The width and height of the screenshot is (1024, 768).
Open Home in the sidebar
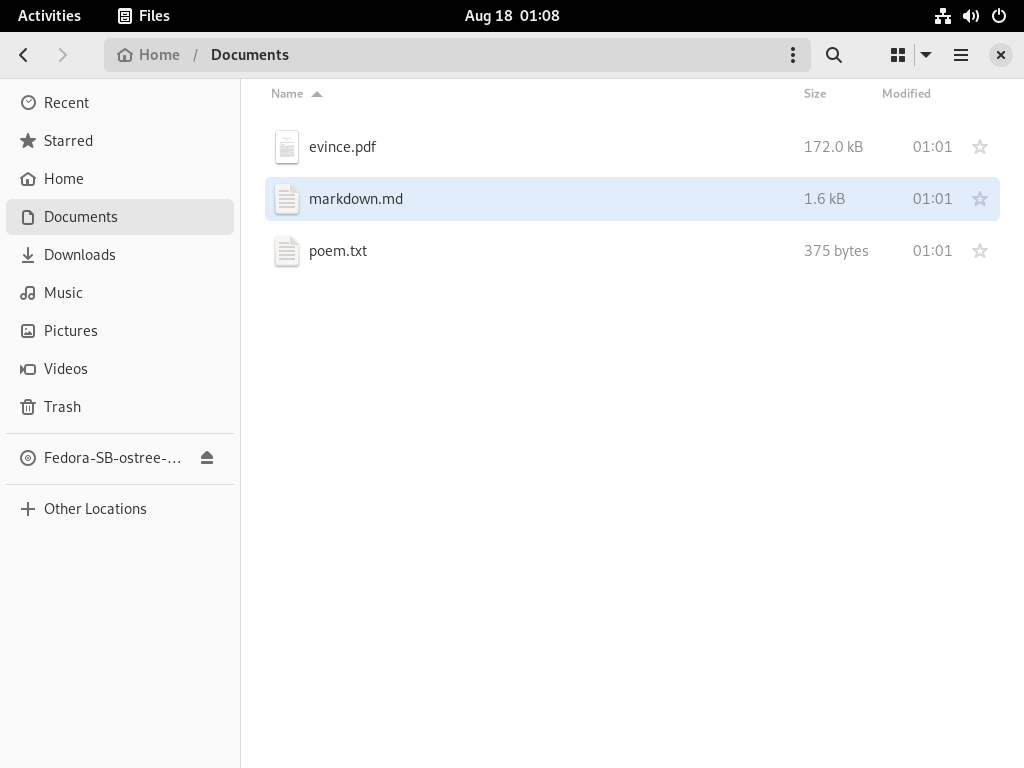coord(120,178)
